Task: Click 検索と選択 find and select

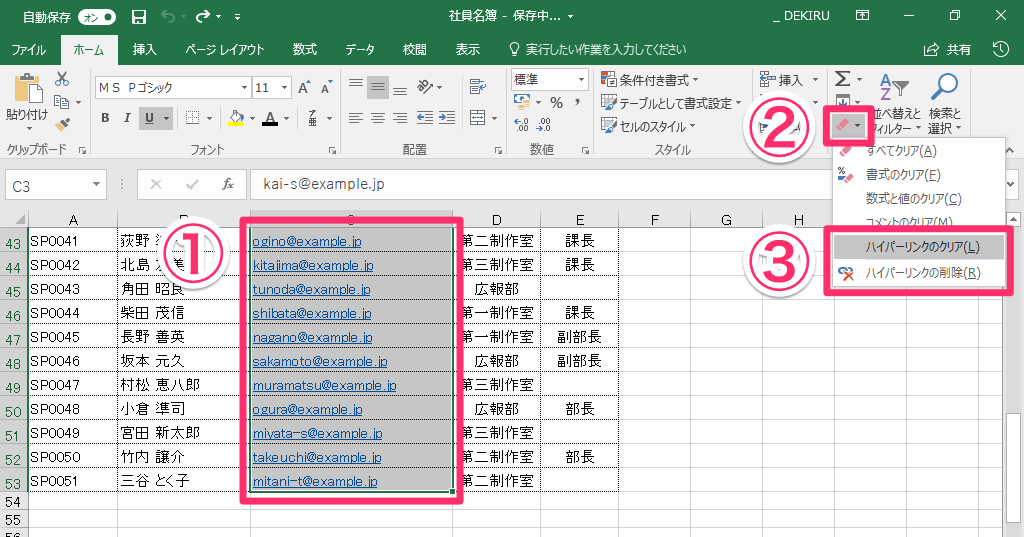Action: tap(944, 103)
